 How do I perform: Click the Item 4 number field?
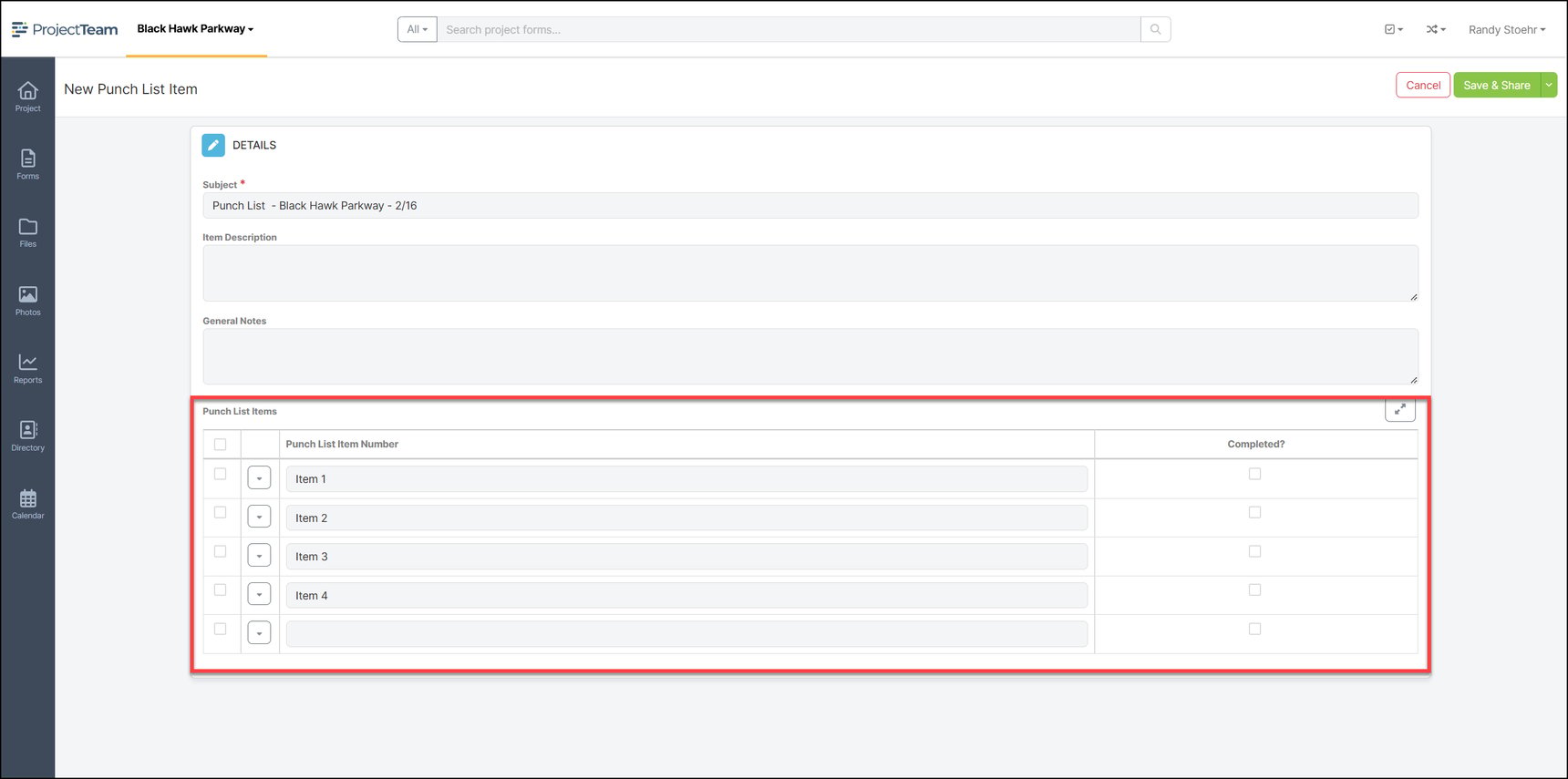tap(686, 595)
